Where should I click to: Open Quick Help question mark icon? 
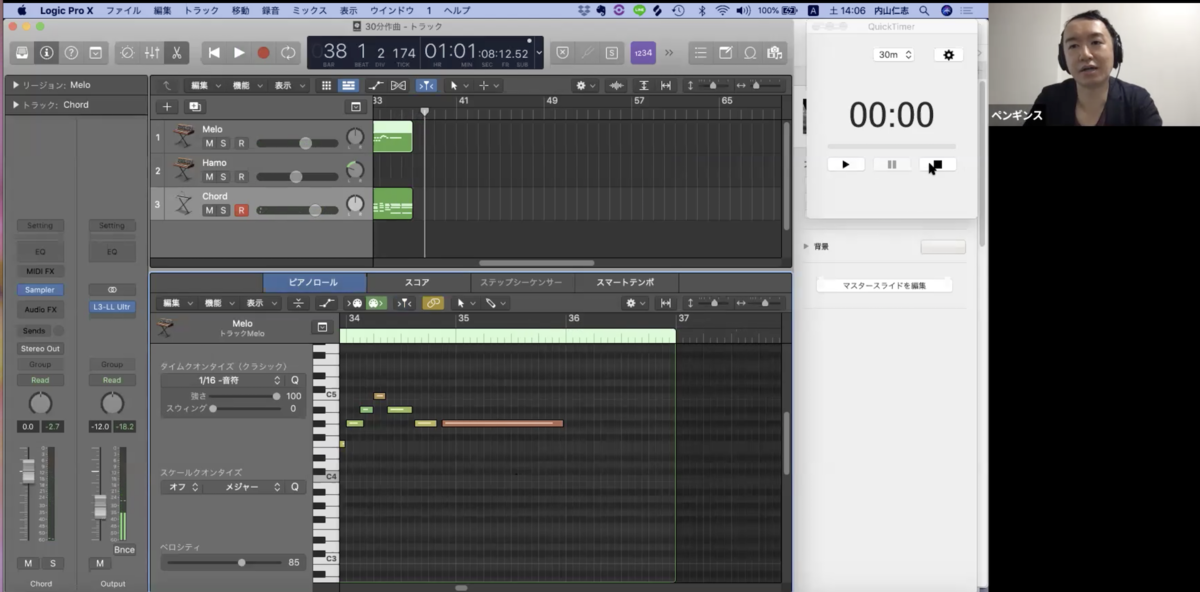tap(71, 52)
